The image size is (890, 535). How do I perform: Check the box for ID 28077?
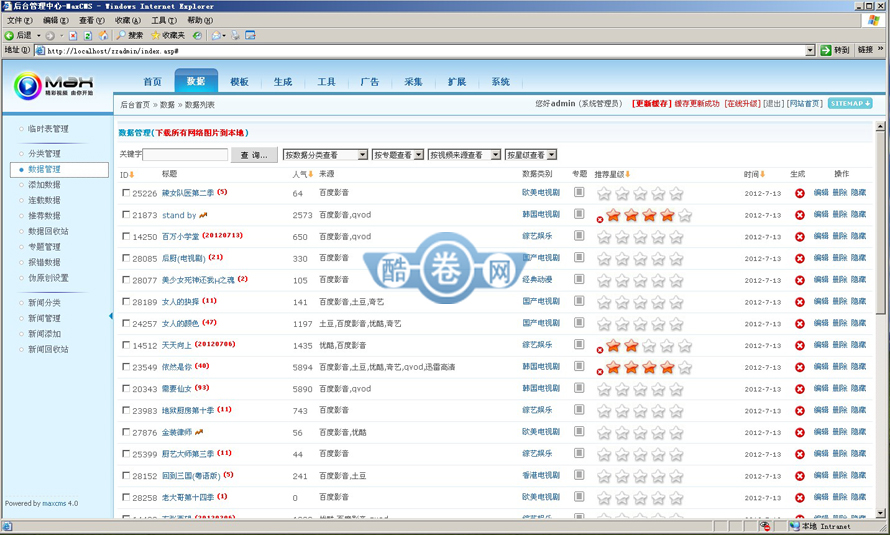[126, 280]
